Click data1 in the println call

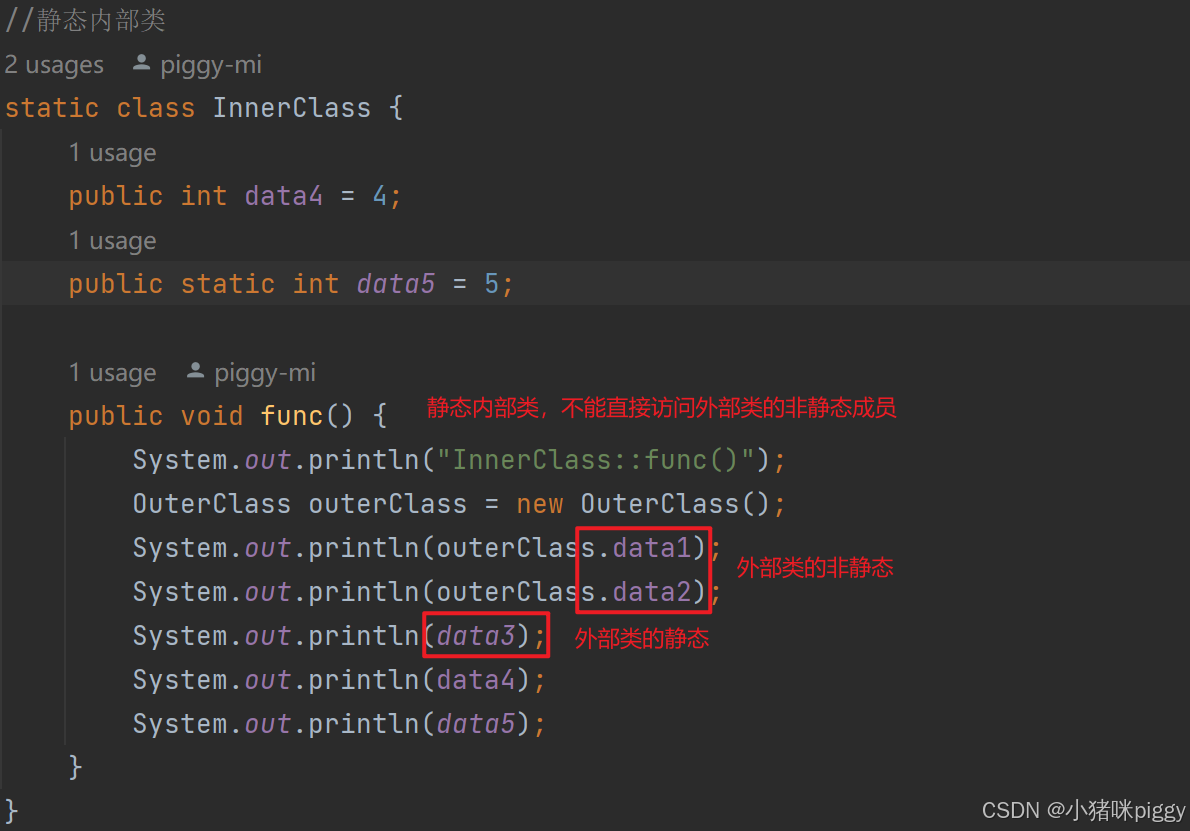652,548
